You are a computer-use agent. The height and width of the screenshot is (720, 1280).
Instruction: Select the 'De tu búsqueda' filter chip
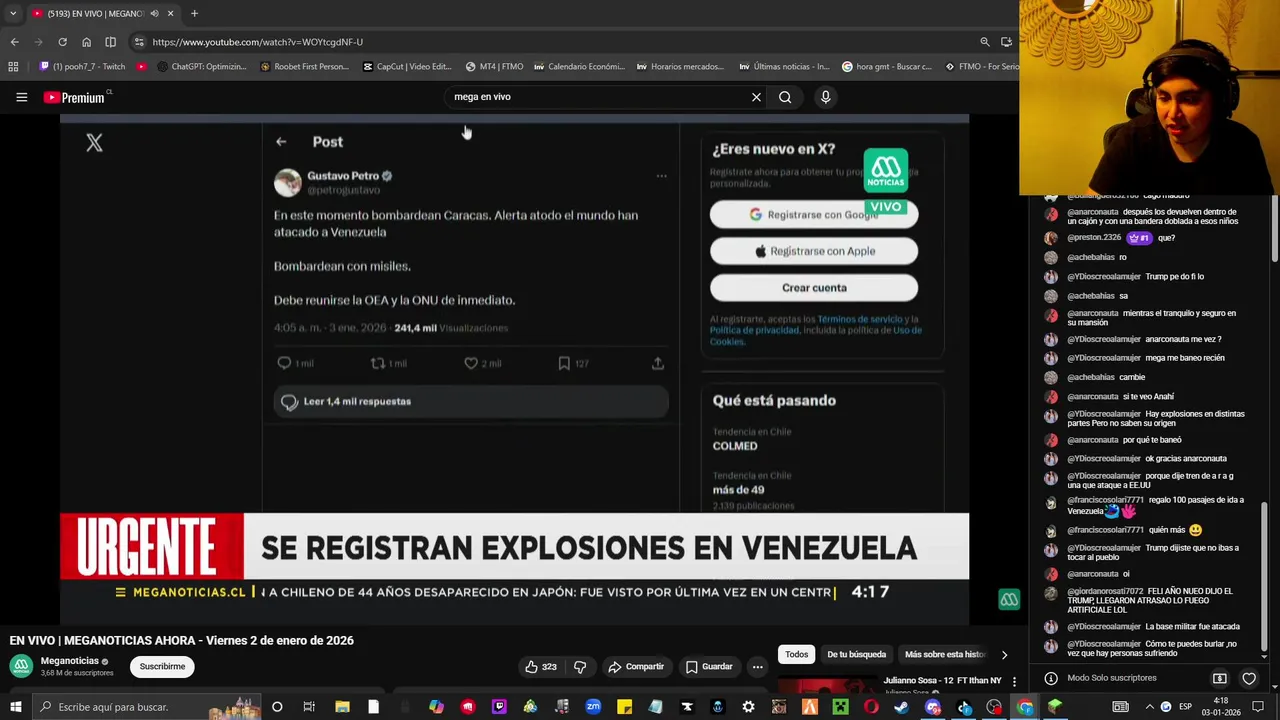(856, 654)
